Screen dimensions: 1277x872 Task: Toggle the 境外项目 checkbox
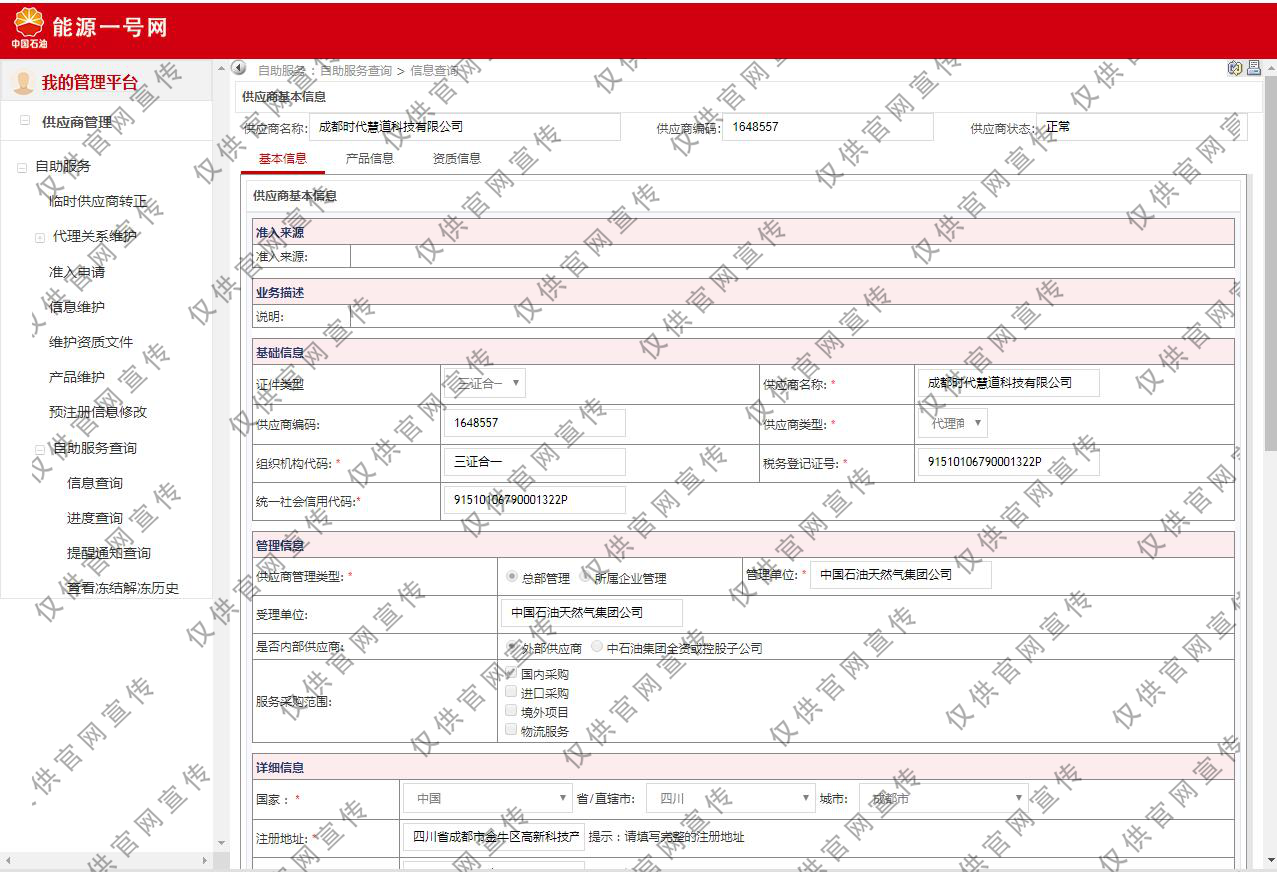(x=512, y=711)
